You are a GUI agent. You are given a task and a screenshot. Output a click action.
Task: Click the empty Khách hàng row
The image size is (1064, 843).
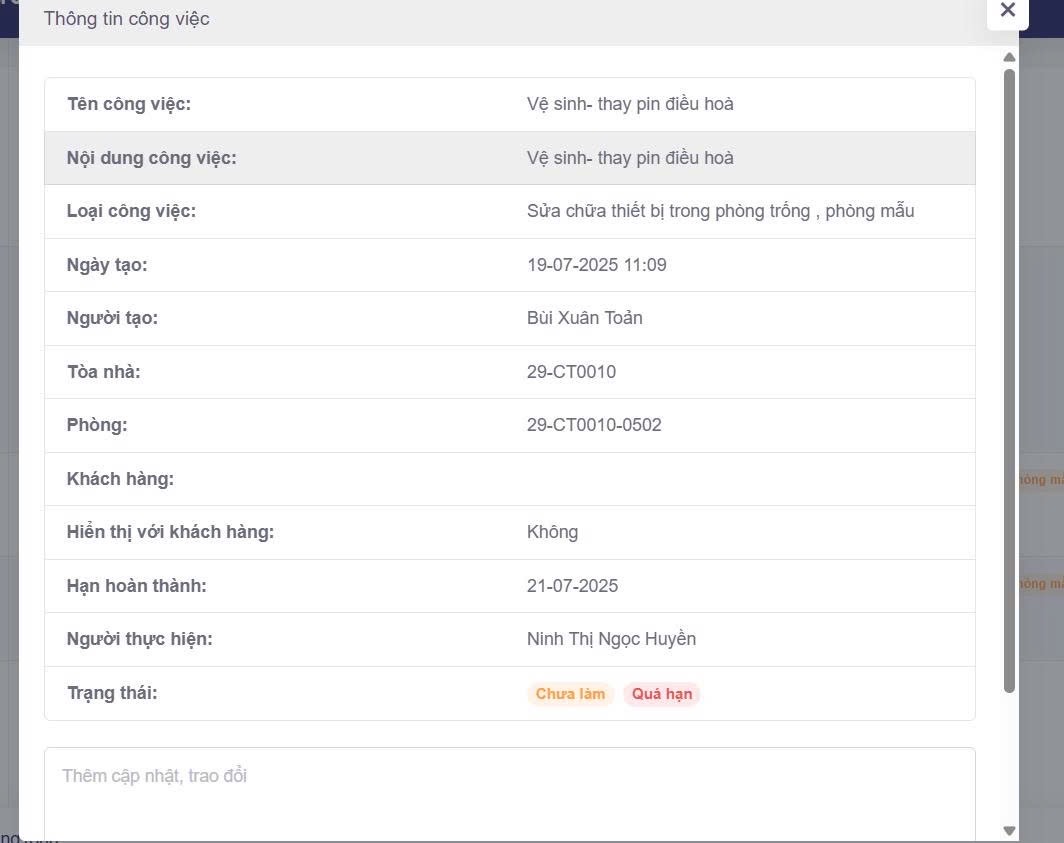[x=509, y=479]
